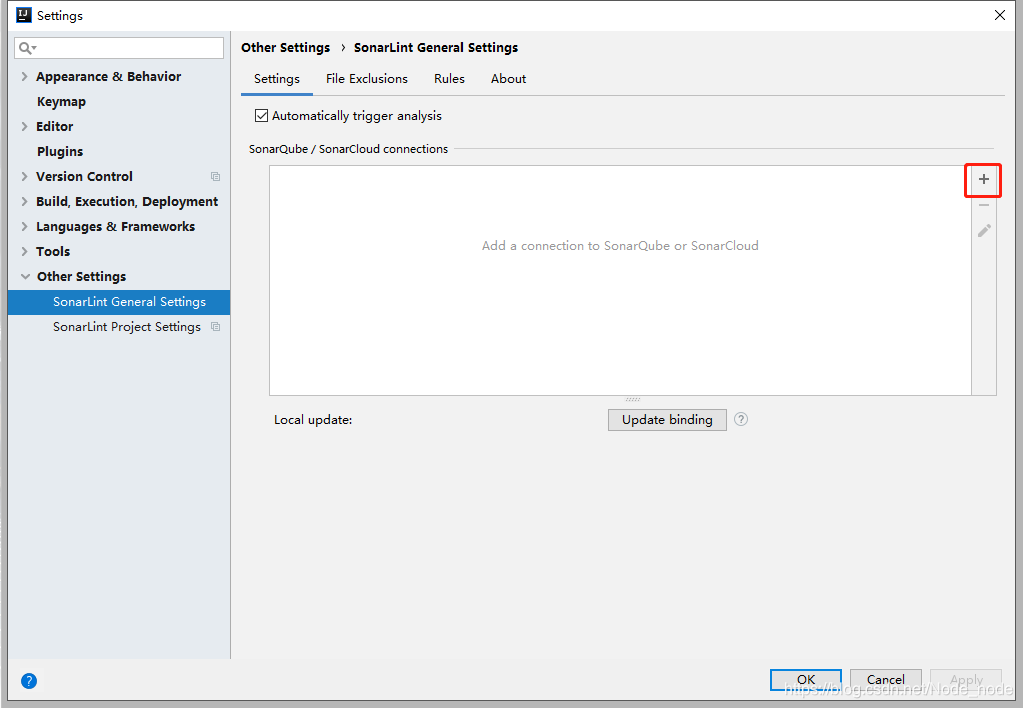Viewport: 1023px width, 708px height.
Task: Select Plugins in settings tree
Action: pyautogui.click(x=60, y=151)
